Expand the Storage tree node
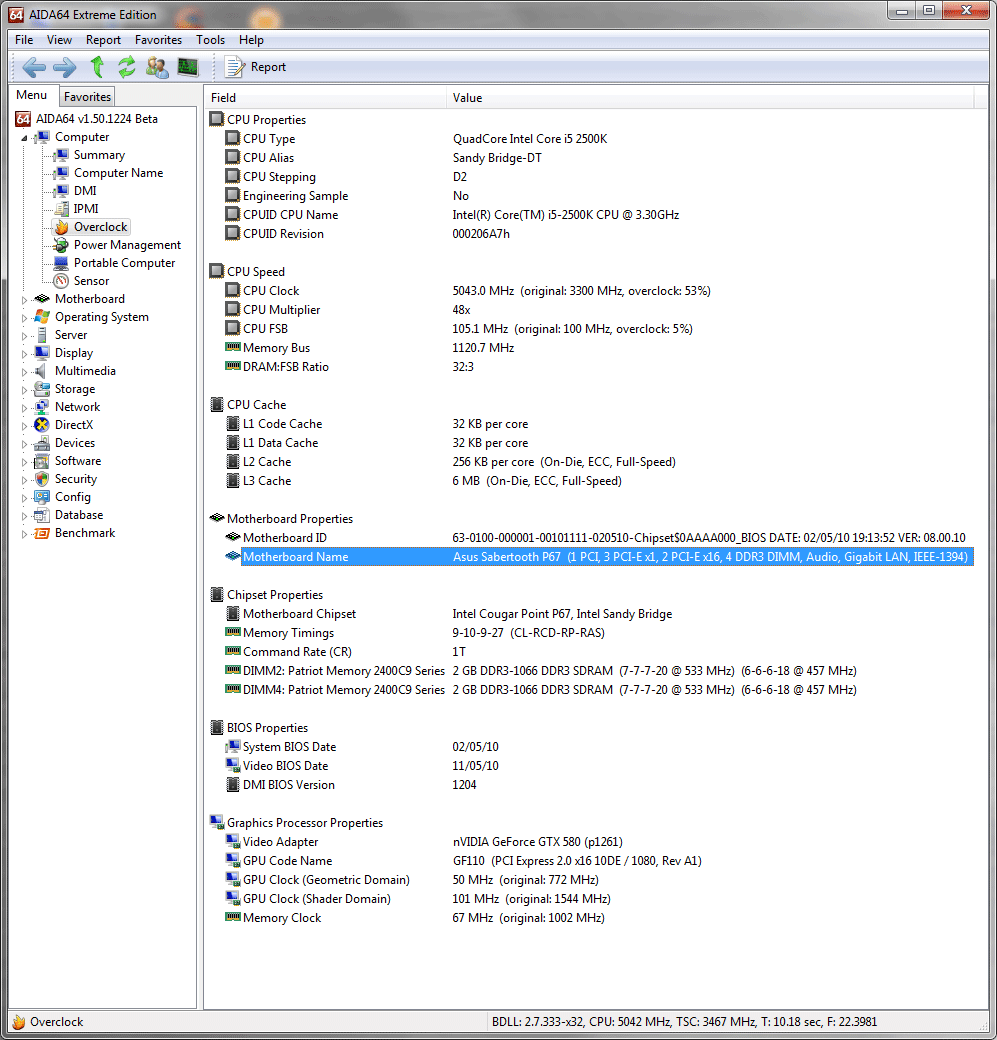997x1040 pixels. (x=25, y=389)
